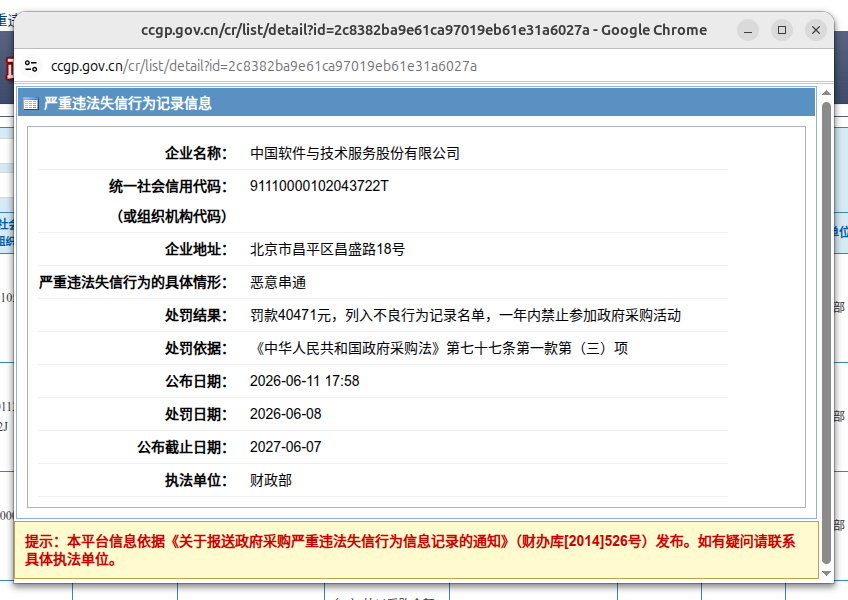Click address 北京市昌平区昌盛路18号
848x600 pixels.
(x=327, y=249)
